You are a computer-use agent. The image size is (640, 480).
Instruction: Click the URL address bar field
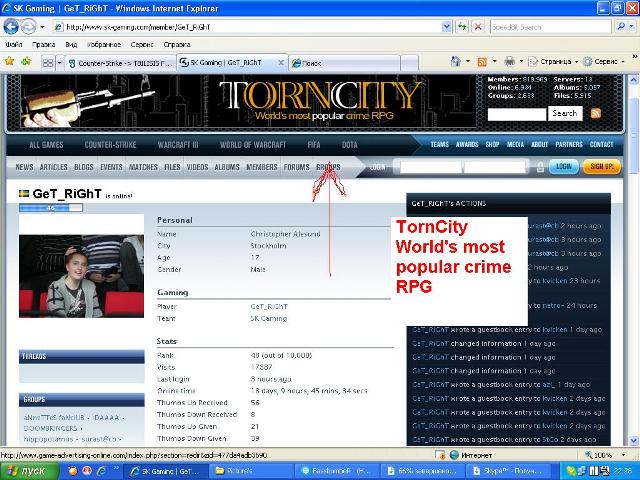pos(247,27)
